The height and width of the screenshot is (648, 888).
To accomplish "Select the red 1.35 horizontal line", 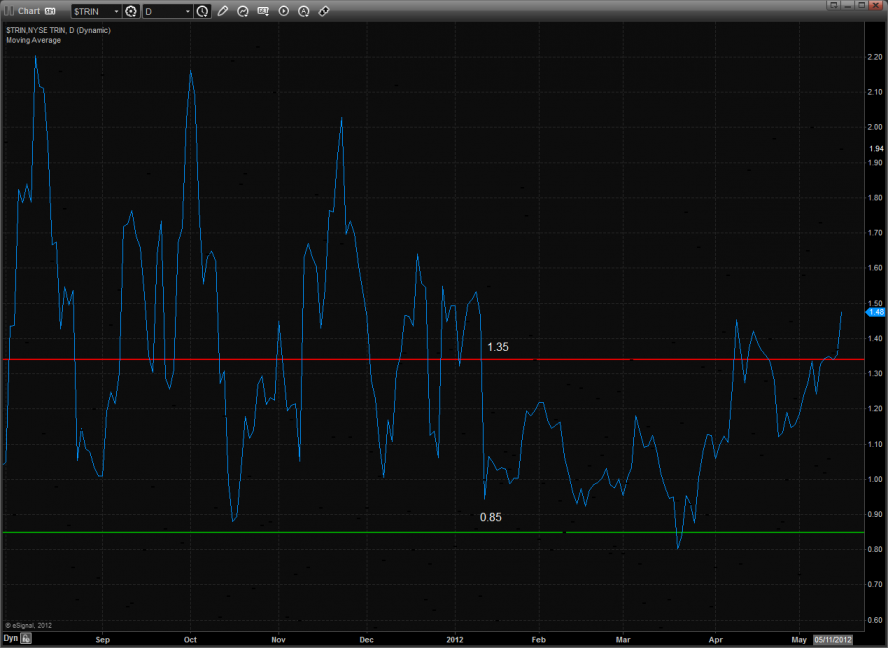I will pyautogui.click(x=300, y=358).
